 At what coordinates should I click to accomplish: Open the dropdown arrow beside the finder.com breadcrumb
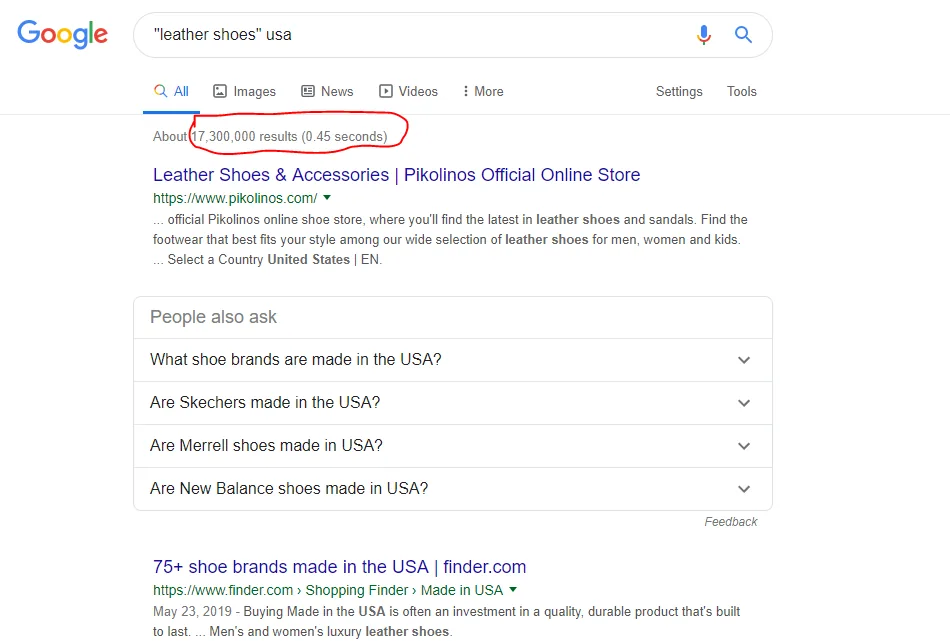513,589
